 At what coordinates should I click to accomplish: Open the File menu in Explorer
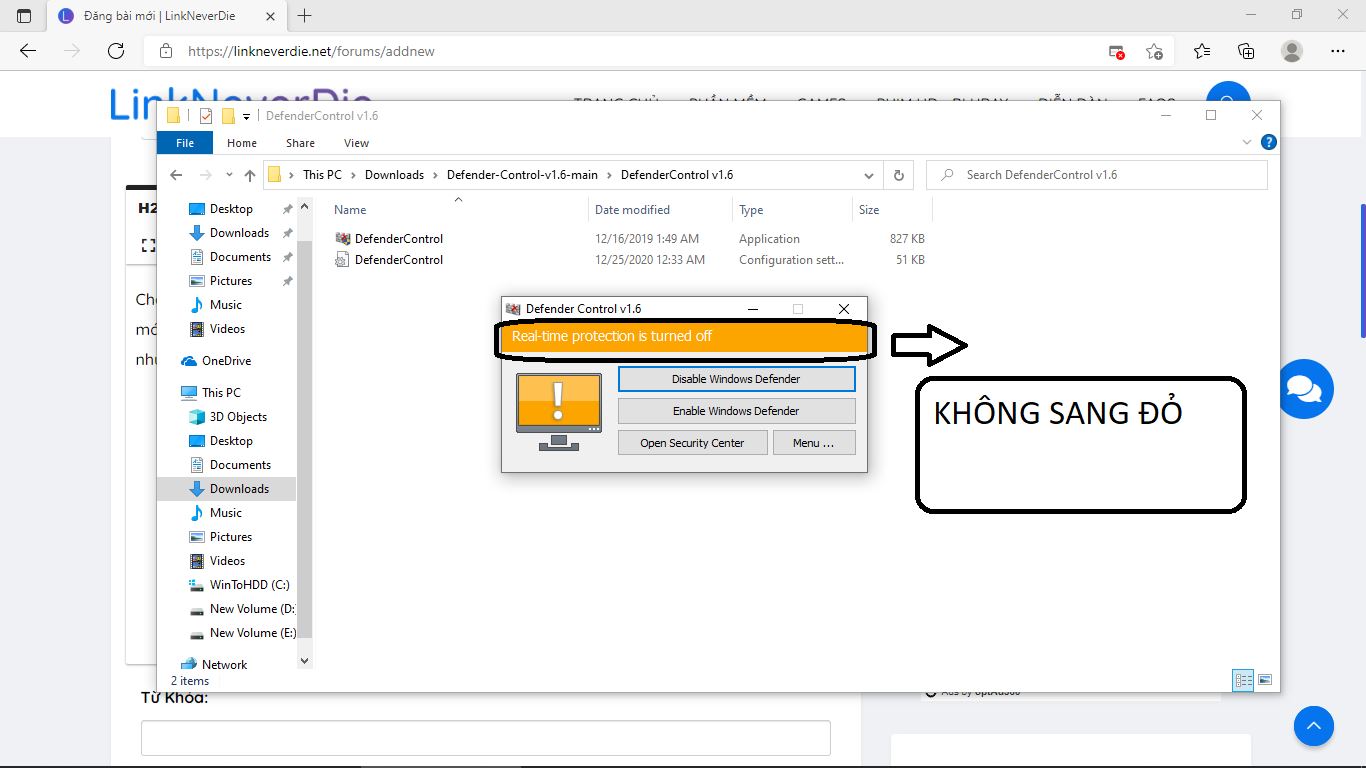pos(184,142)
